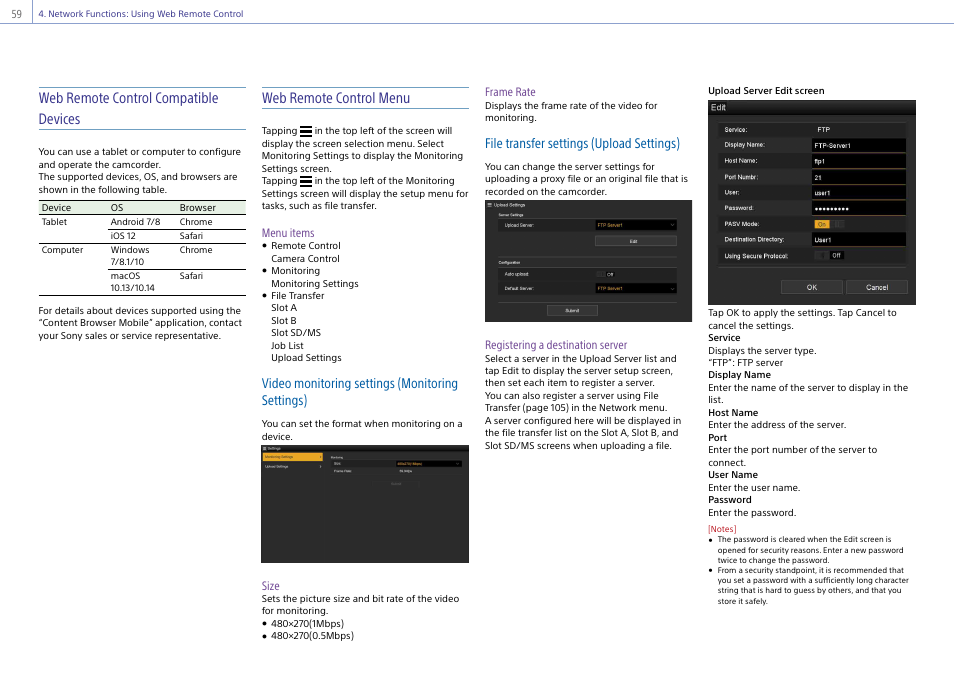954x675 pixels.
Task: Click the menu icon before 'in the top left of the Monitoring'
Action: 306,181
